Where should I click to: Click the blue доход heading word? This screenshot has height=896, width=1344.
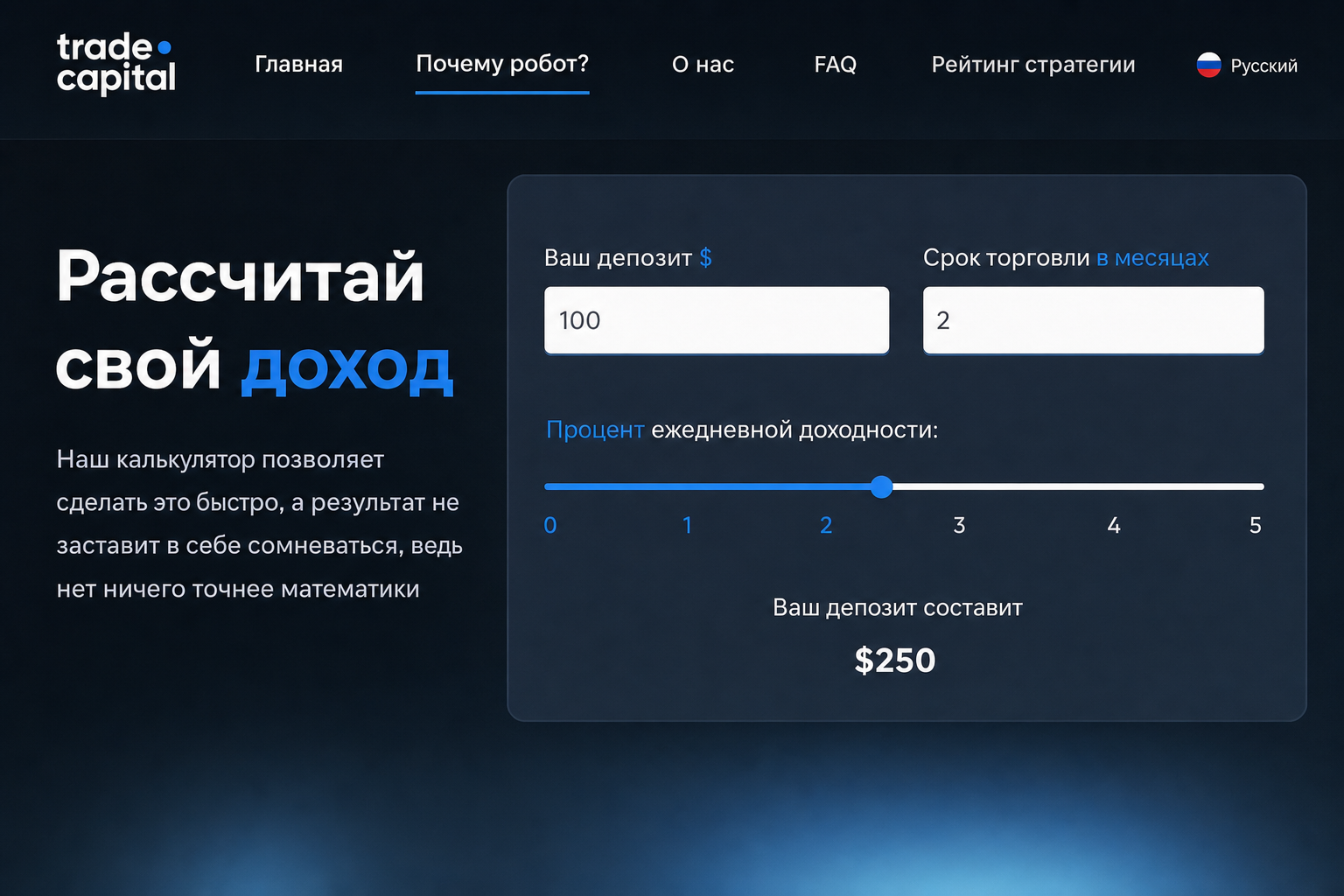347,368
